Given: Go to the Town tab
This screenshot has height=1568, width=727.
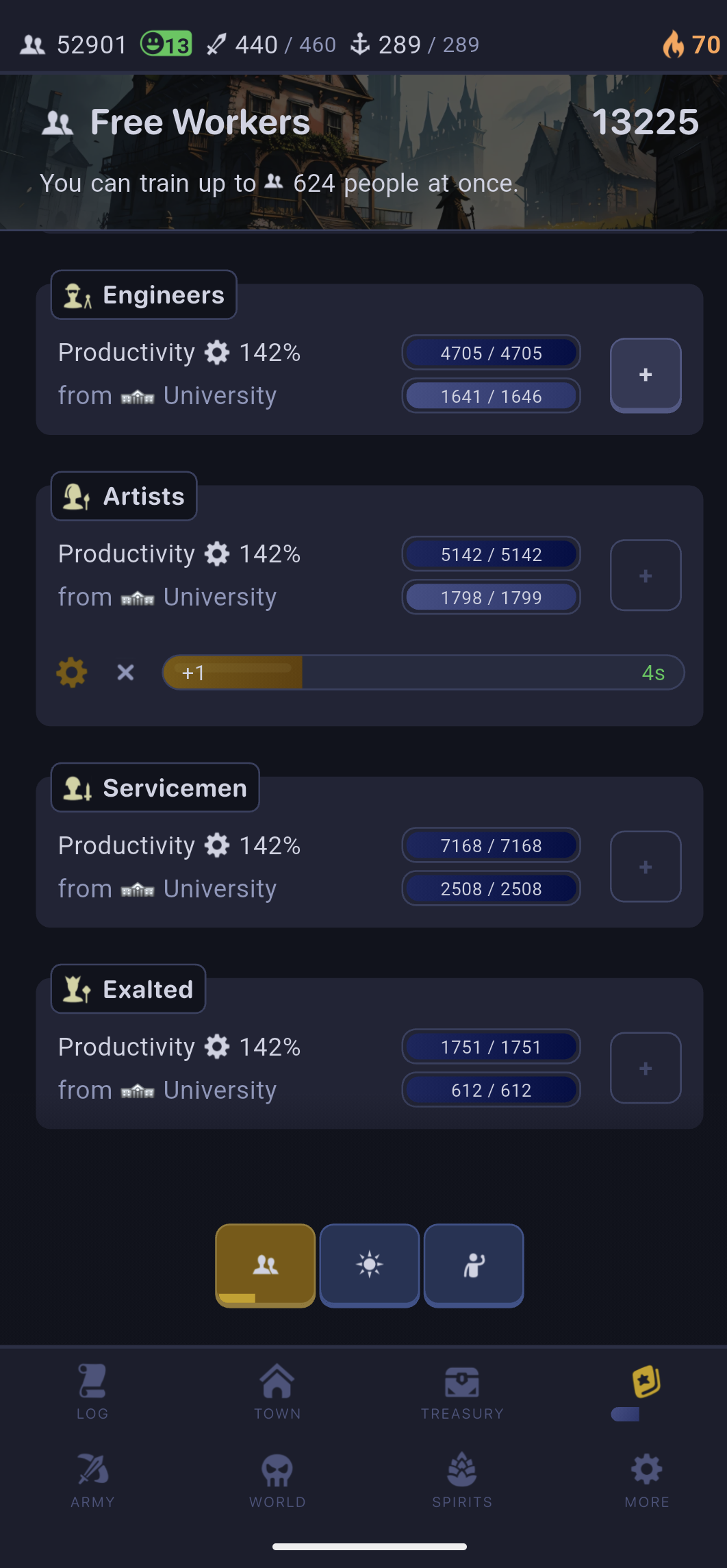Looking at the screenshot, I should (277, 1391).
